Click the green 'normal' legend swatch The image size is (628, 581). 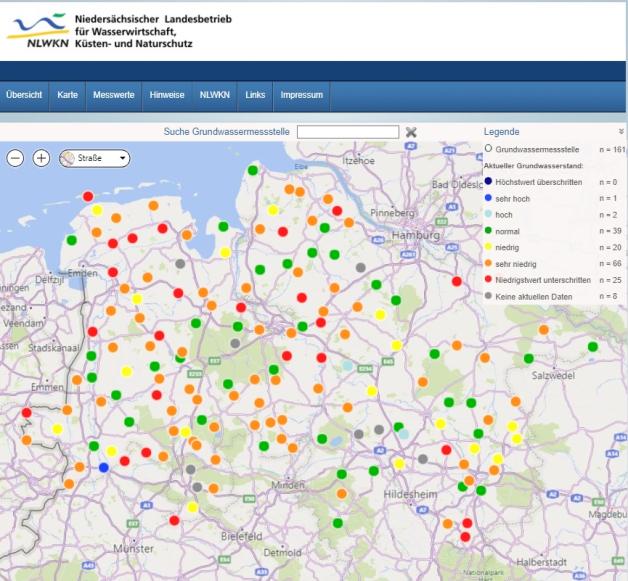488,231
